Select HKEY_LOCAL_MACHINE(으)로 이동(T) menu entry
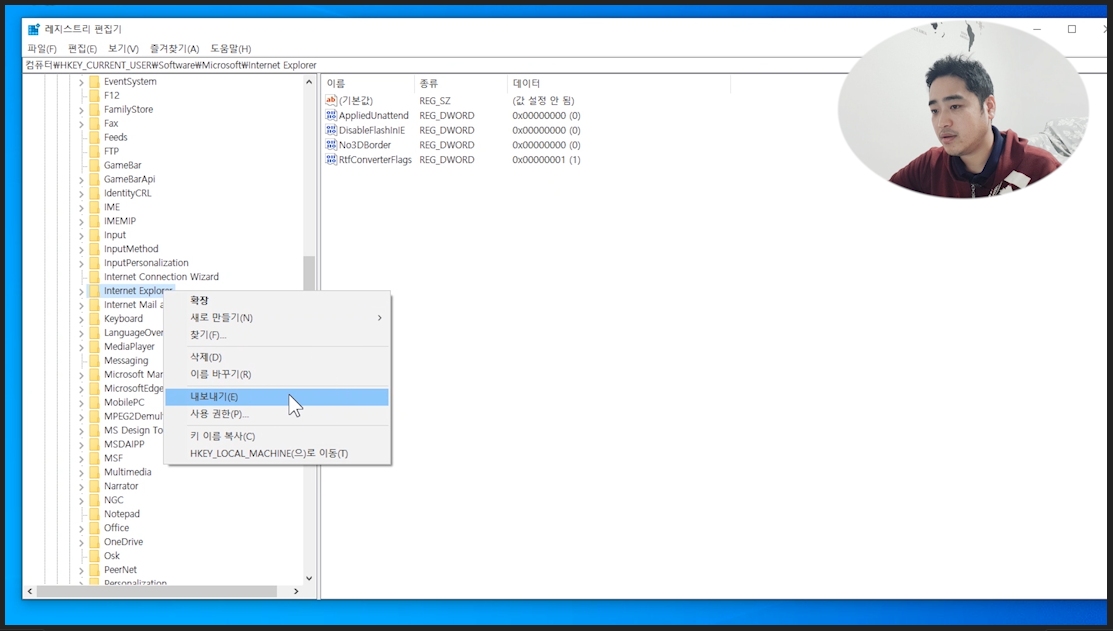Screen dimensions: 1113x631 click(x=277, y=453)
